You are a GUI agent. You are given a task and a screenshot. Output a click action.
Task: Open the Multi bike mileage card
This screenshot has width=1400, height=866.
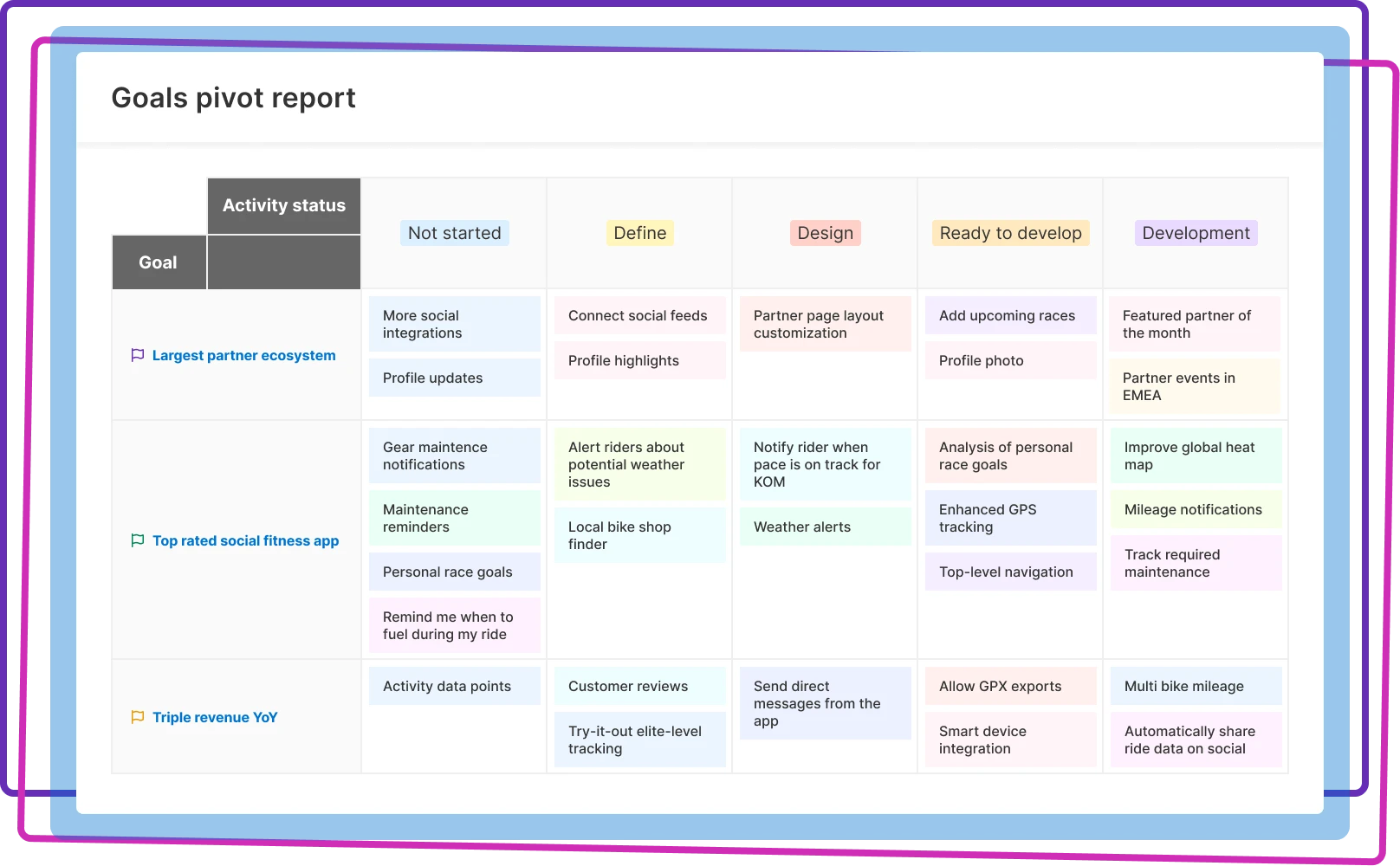coord(1196,686)
